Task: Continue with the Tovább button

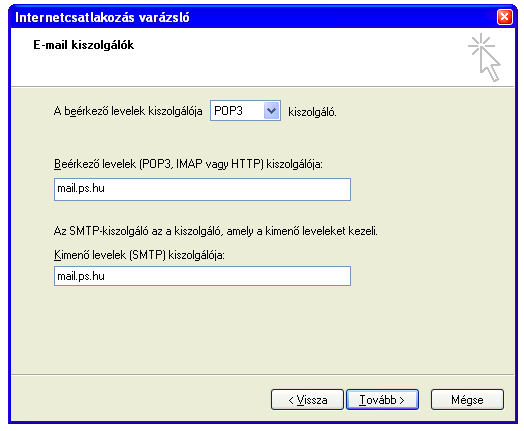Action: pyautogui.click(x=382, y=399)
